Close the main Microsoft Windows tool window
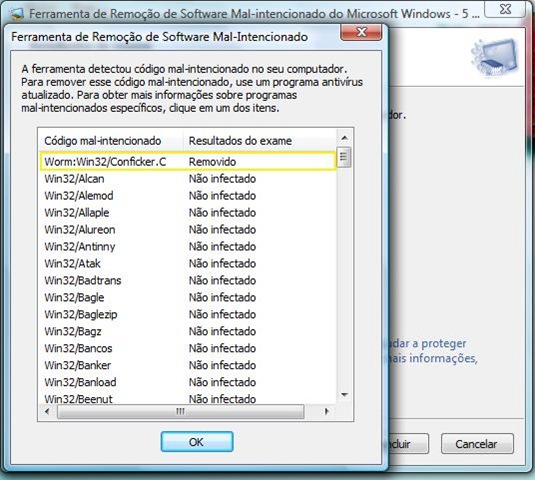 click(505, 9)
